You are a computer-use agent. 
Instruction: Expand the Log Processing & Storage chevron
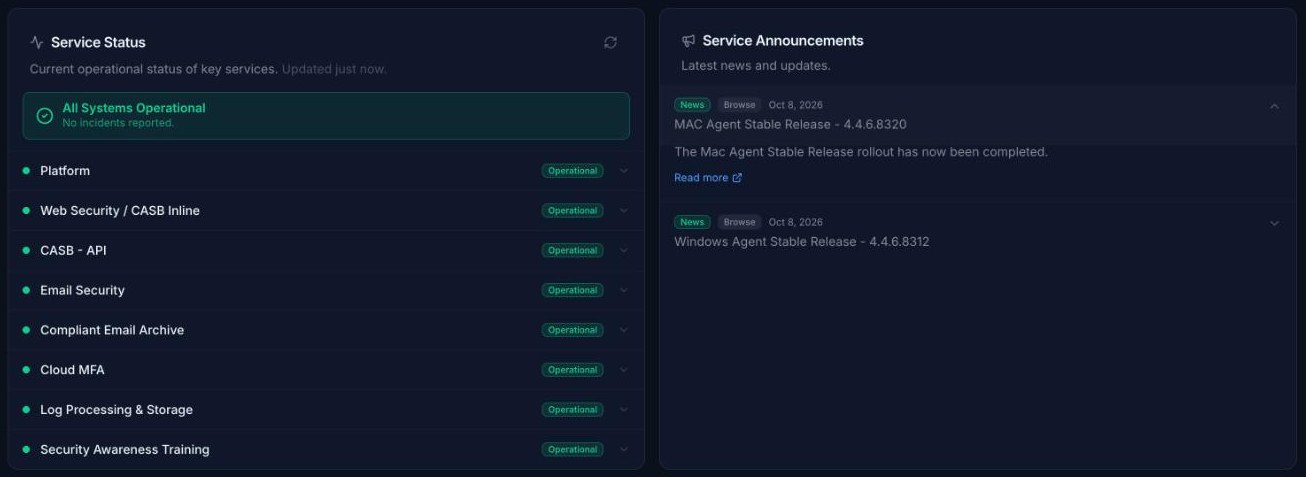pos(624,410)
